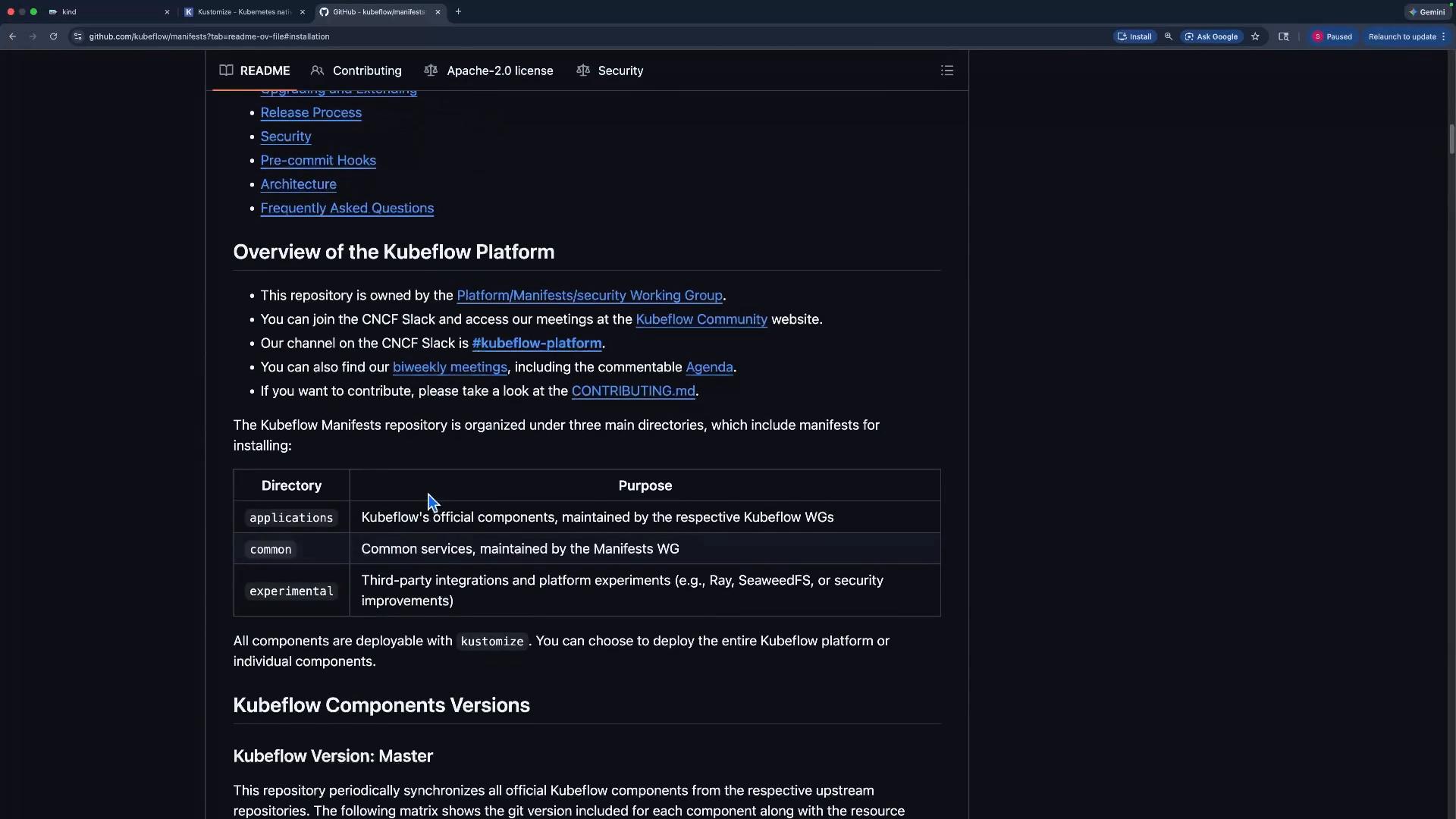Close the kind tab
This screenshot has width=1456, height=819.
pos(167,12)
